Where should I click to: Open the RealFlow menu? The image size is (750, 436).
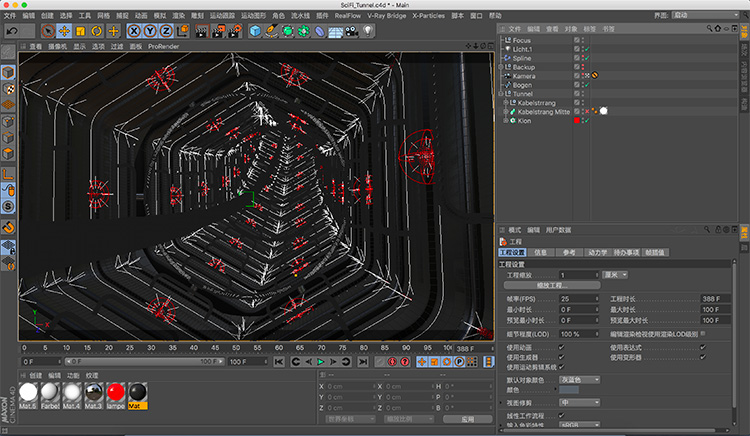pyautogui.click(x=348, y=16)
